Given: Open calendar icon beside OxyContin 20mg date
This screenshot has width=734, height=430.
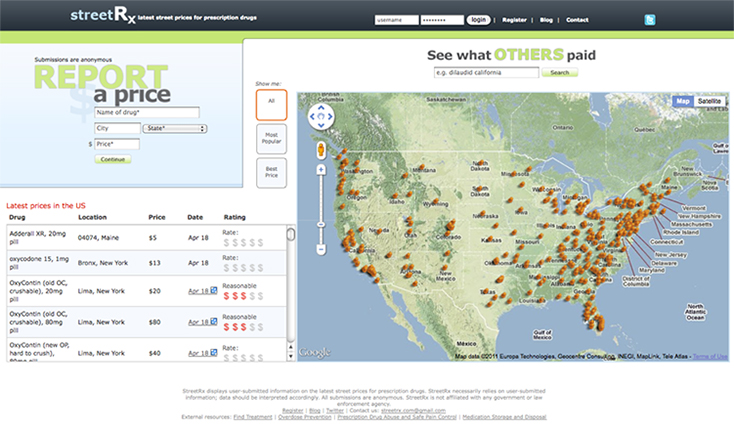Looking at the screenshot, I should (x=213, y=291).
